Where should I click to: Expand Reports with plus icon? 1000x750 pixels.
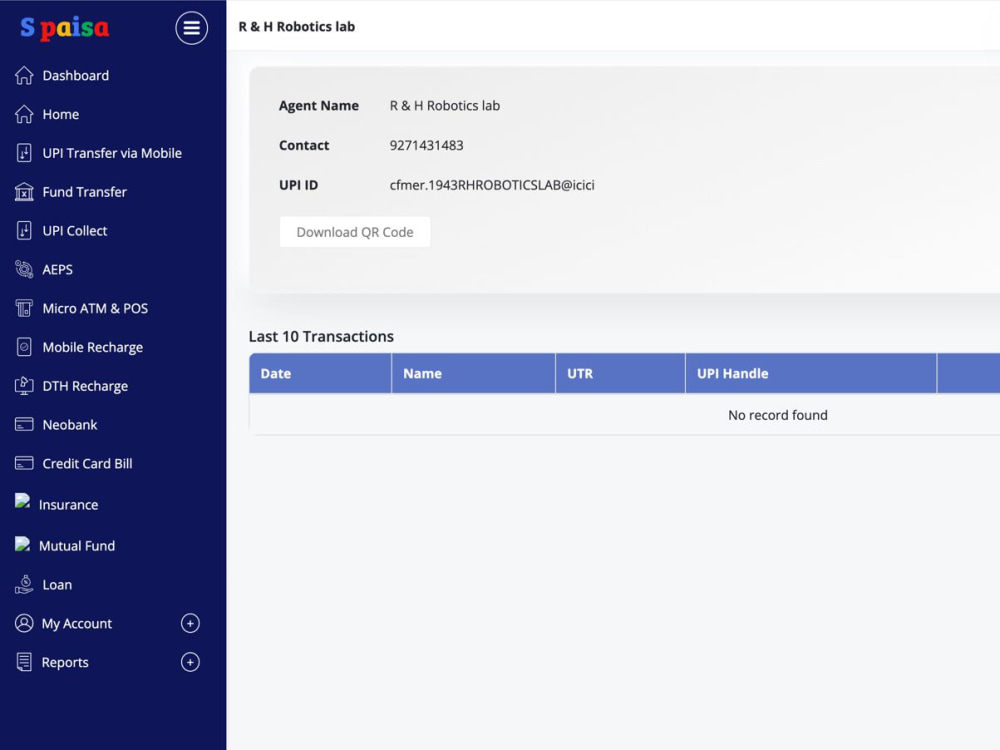pos(190,662)
